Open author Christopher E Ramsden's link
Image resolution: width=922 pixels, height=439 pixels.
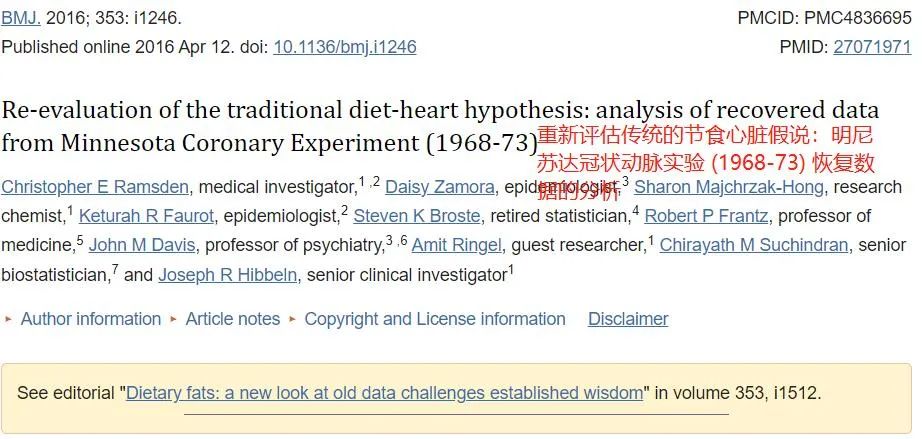click(x=95, y=187)
